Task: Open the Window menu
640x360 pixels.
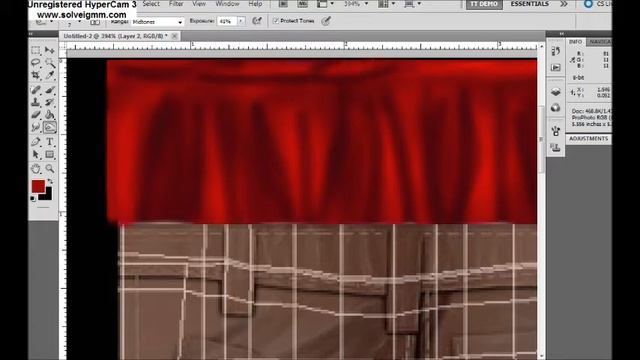Action: (227, 4)
